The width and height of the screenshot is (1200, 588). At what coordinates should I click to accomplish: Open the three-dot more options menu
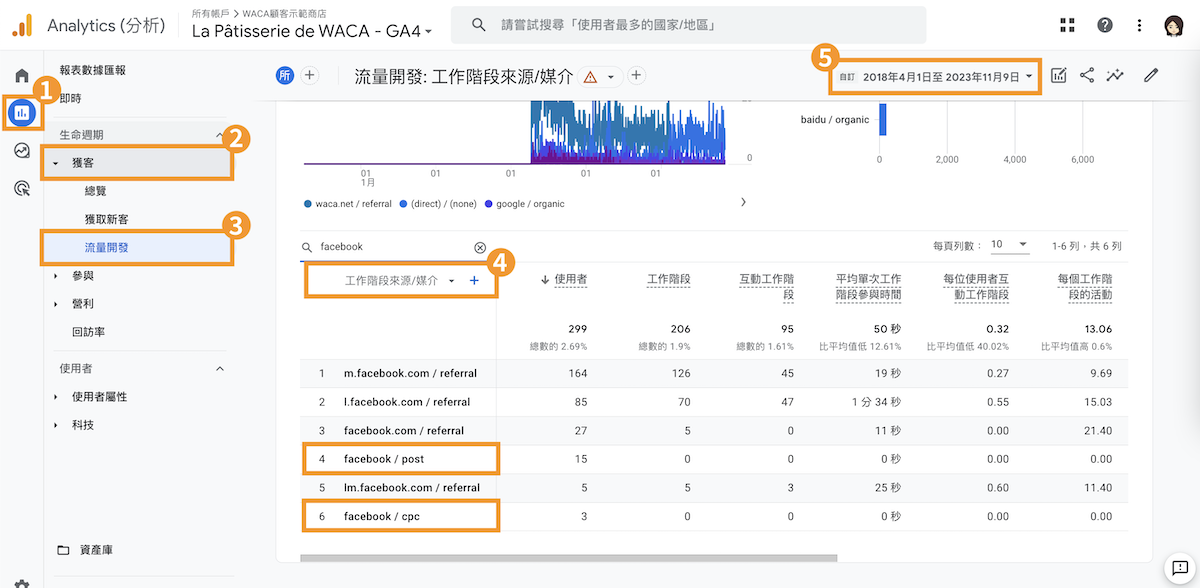point(1140,25)
